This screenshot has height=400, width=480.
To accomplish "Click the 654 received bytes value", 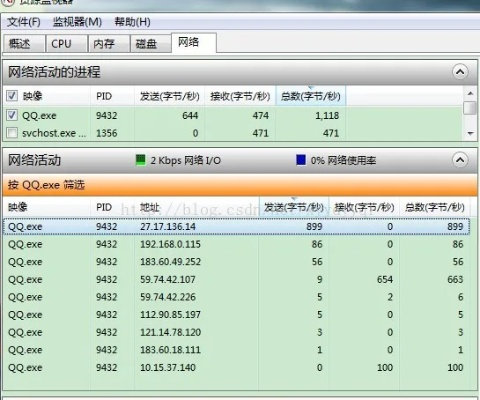I will click(x=385, y=279).
